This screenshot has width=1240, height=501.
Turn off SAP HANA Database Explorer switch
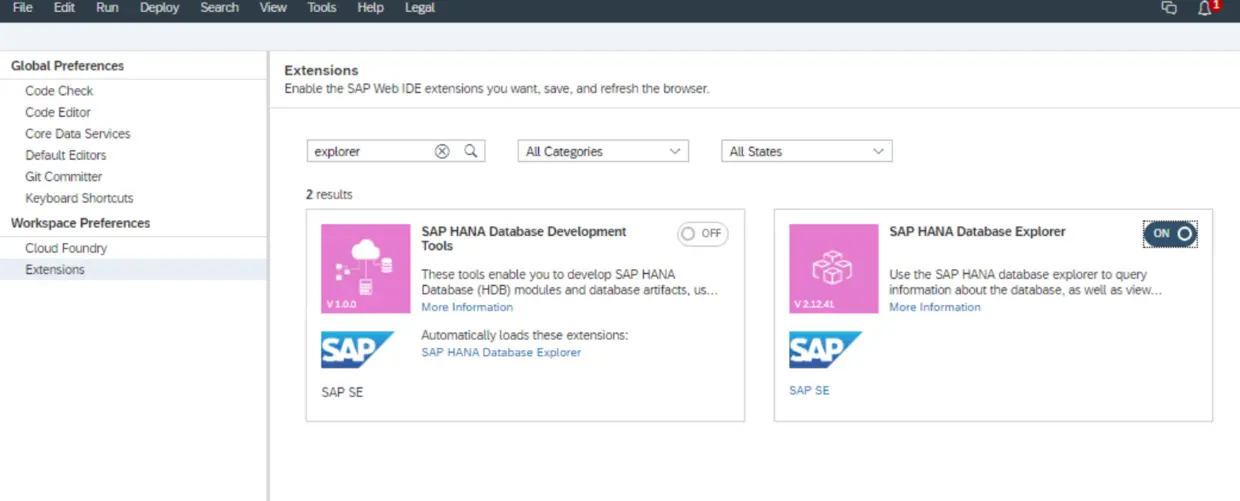pos(1170,233)
